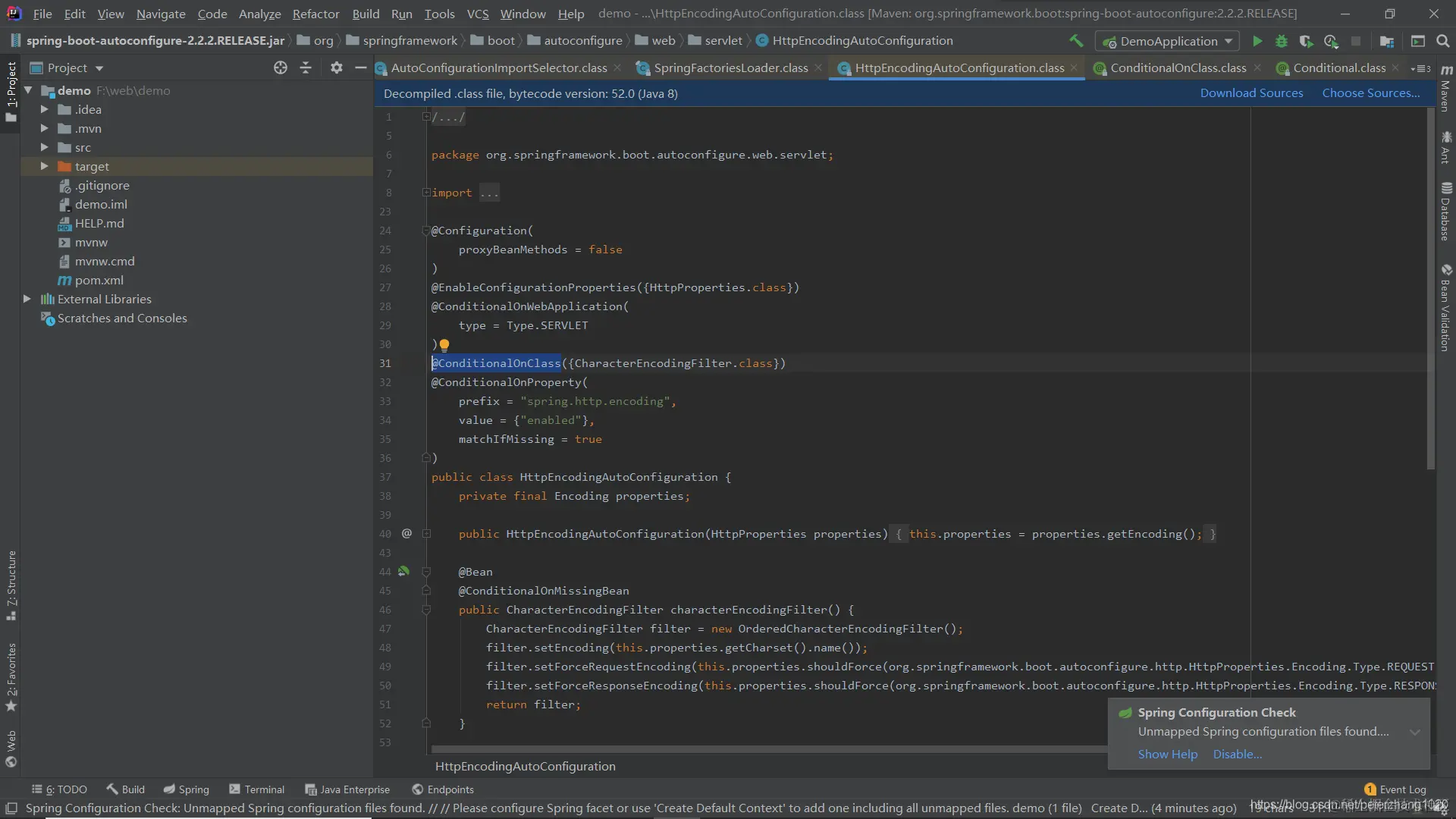Viewport: 1456px width, 819px height.
Task: Expand the src folder node
Action: pyautogui.click(x=44, y=147)
